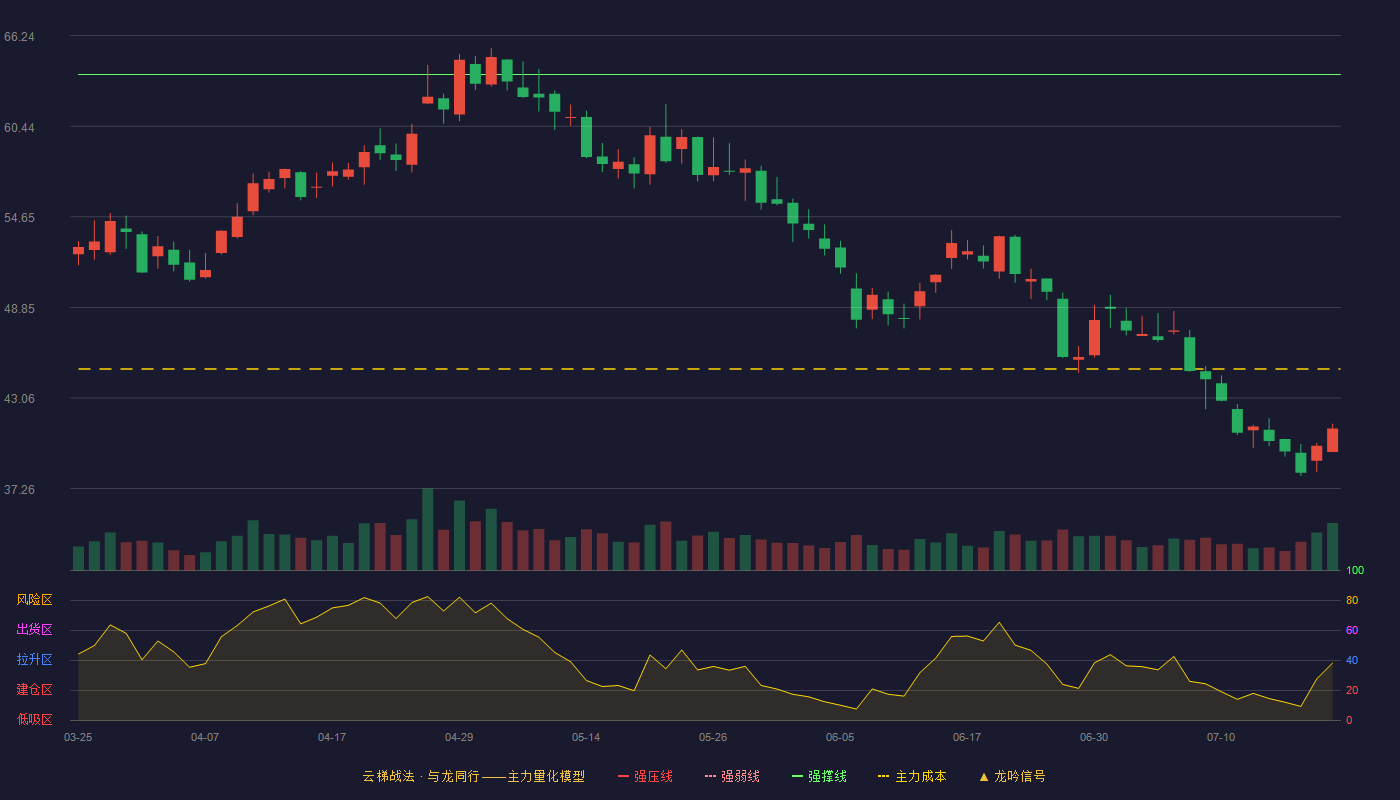
Task: Click the 66.24 price axis label
Action: [x=19, y=37]
